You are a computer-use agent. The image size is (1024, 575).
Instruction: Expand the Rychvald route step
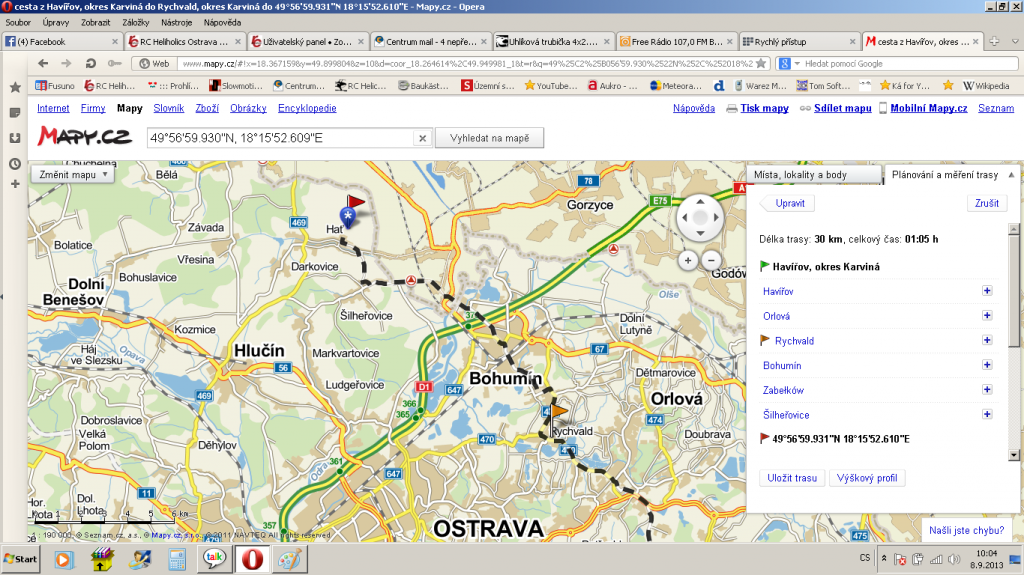pyautogui.click(x=987, y=341)
